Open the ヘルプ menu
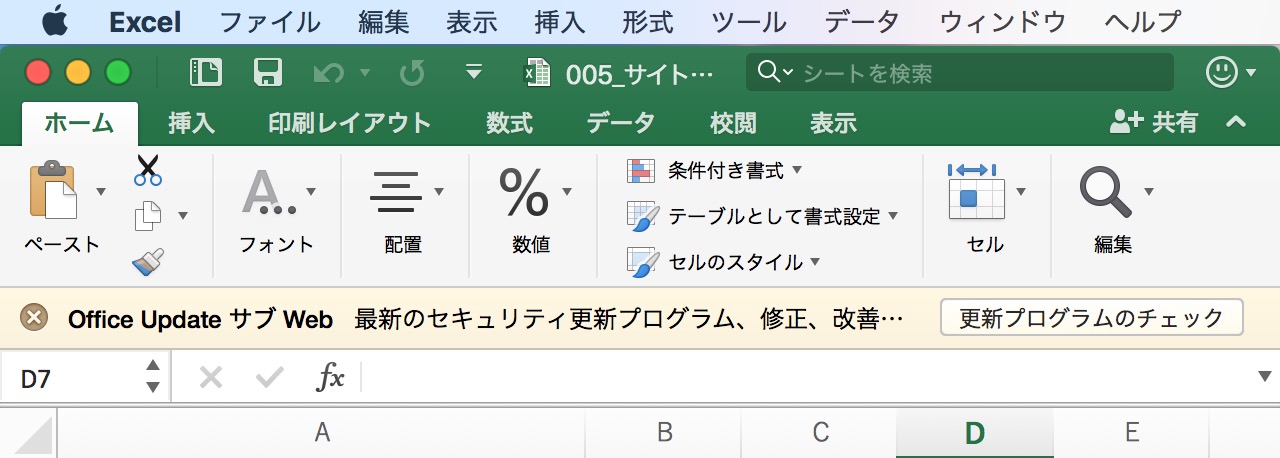 (1143, 21)
